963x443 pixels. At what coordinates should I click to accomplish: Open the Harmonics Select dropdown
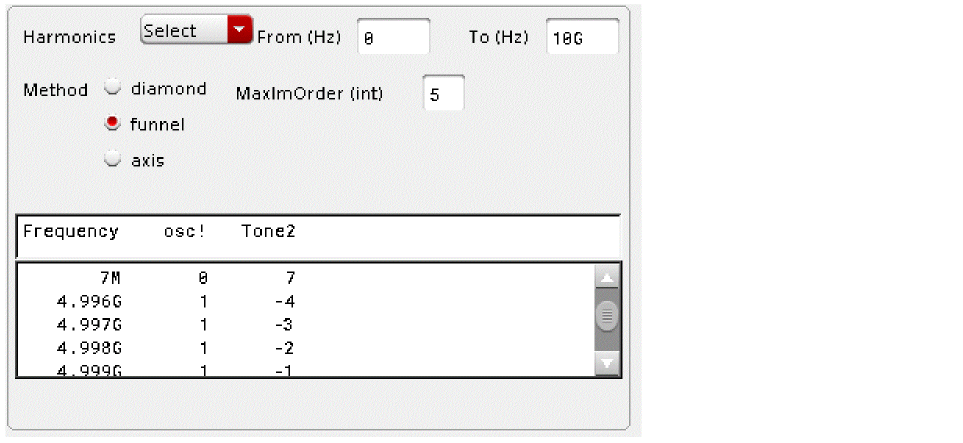185,31
